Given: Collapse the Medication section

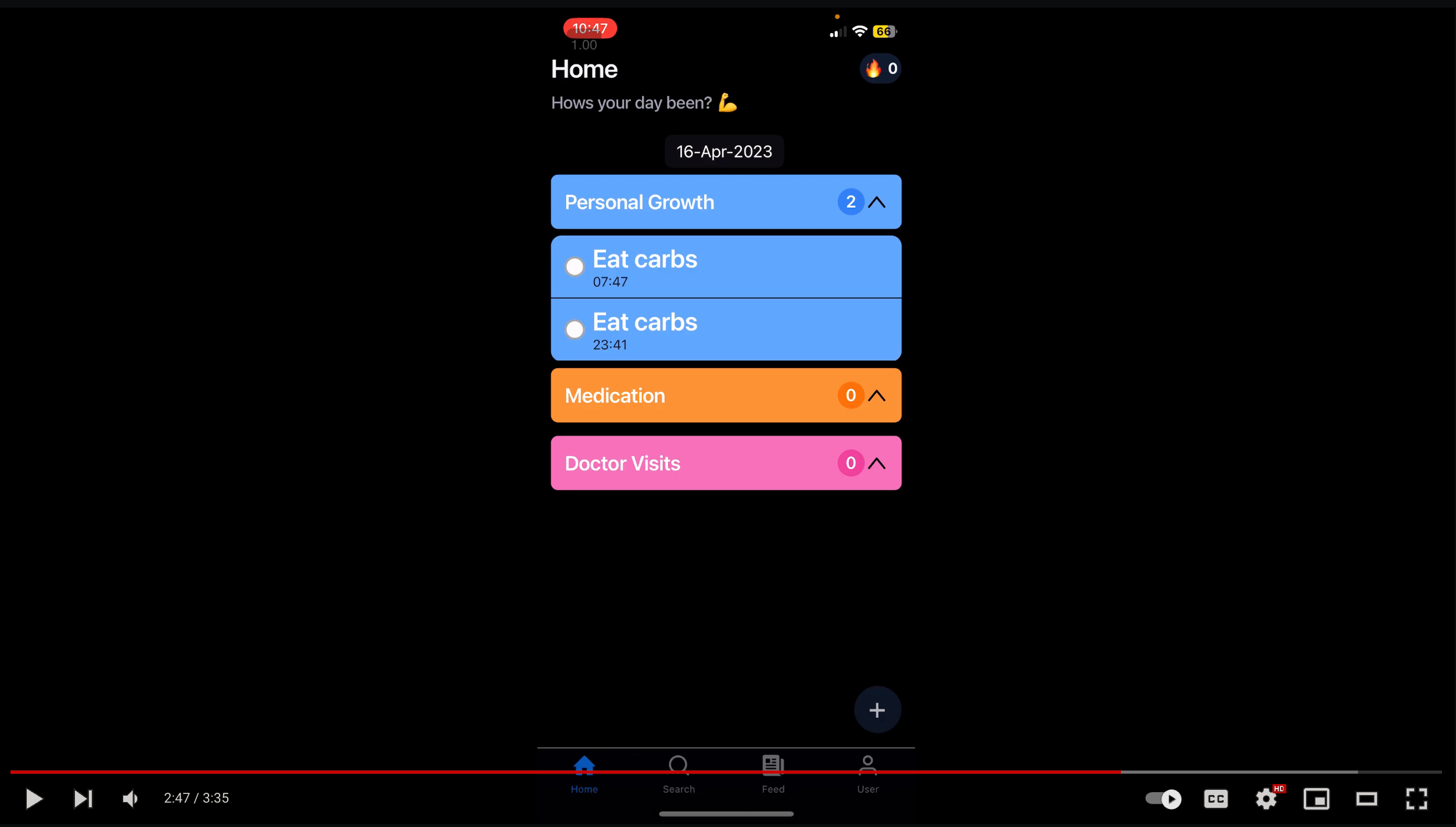Looking at the screenshot, I should pos(877,395).
